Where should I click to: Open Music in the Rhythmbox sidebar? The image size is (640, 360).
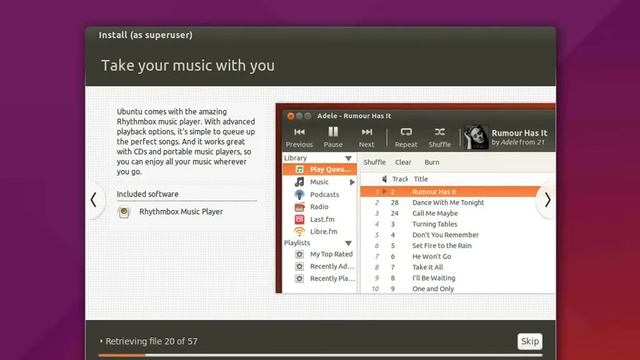point(319,182)
